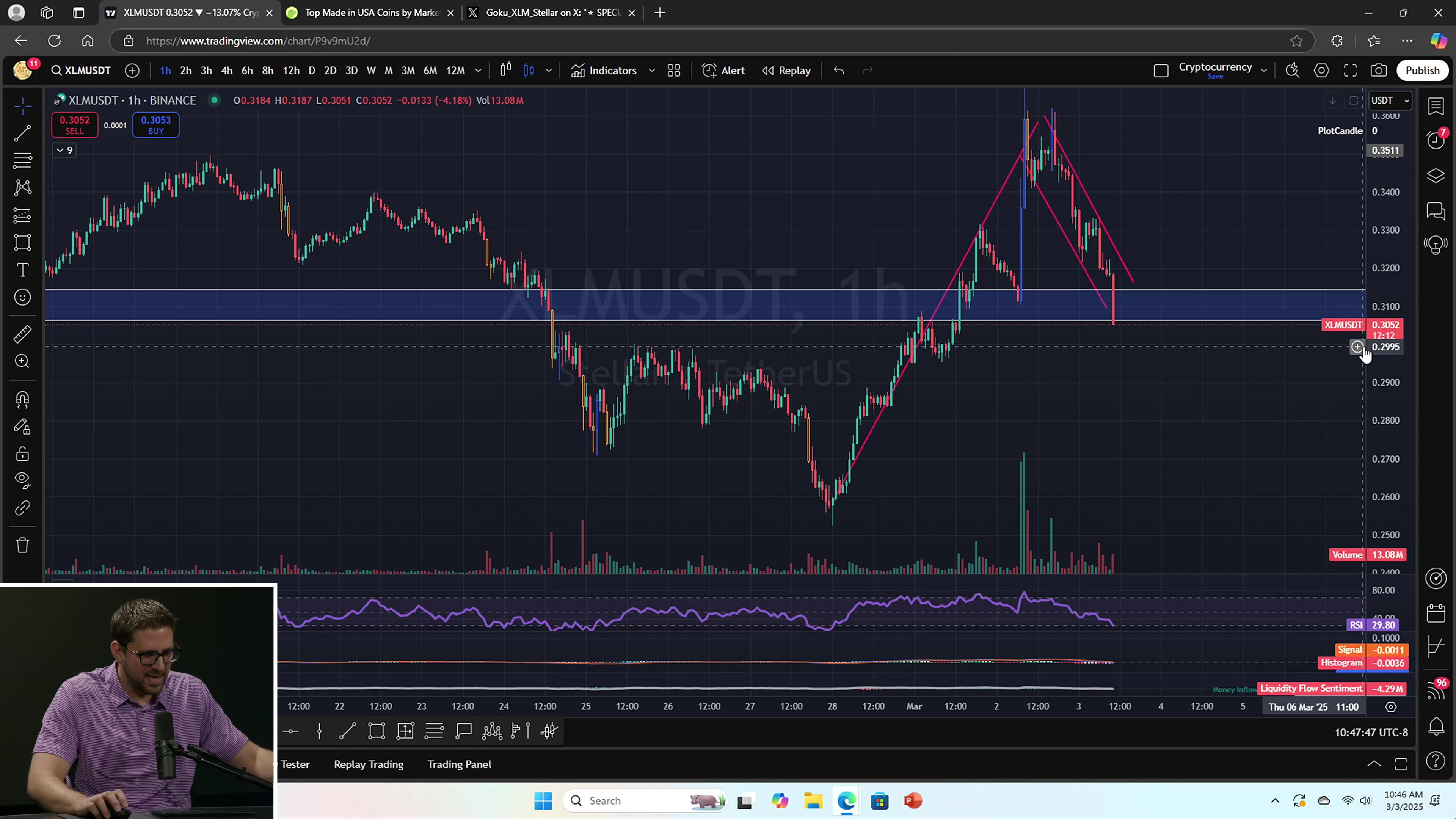Viewport: 1456px width, 819px height.
Task: Open the USDT currency dropdown
Action: (1390, 100)
